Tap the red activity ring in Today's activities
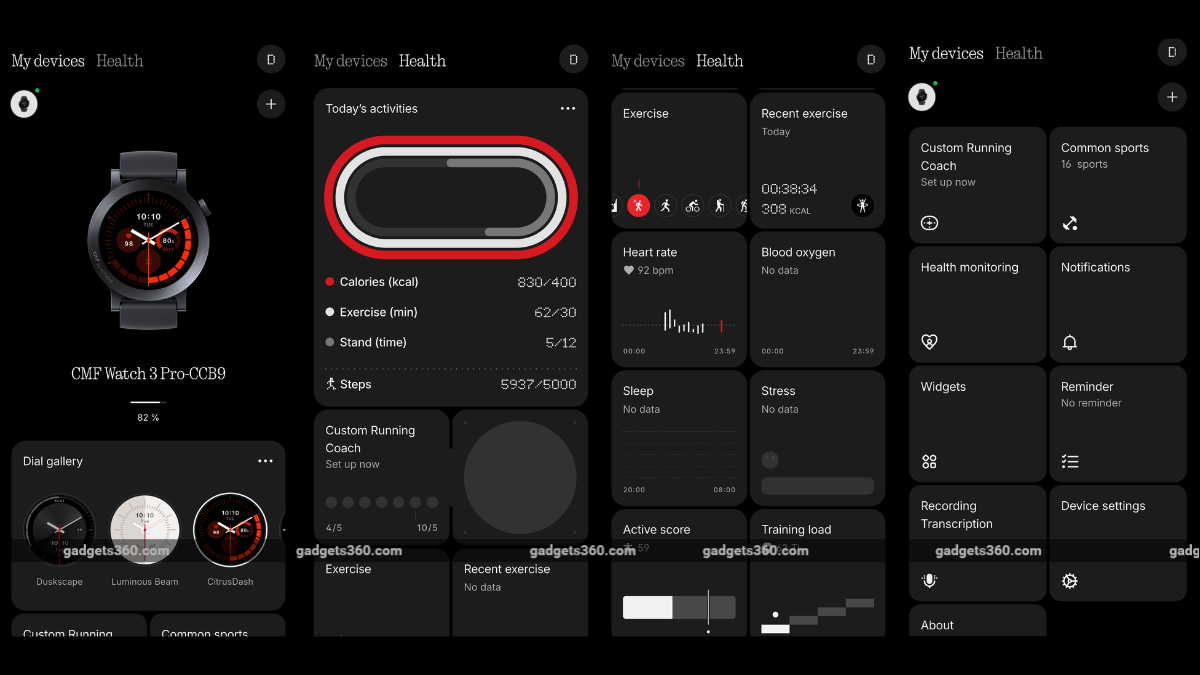The width and height of the screenshot is (1200, 675). coord(451,197)
